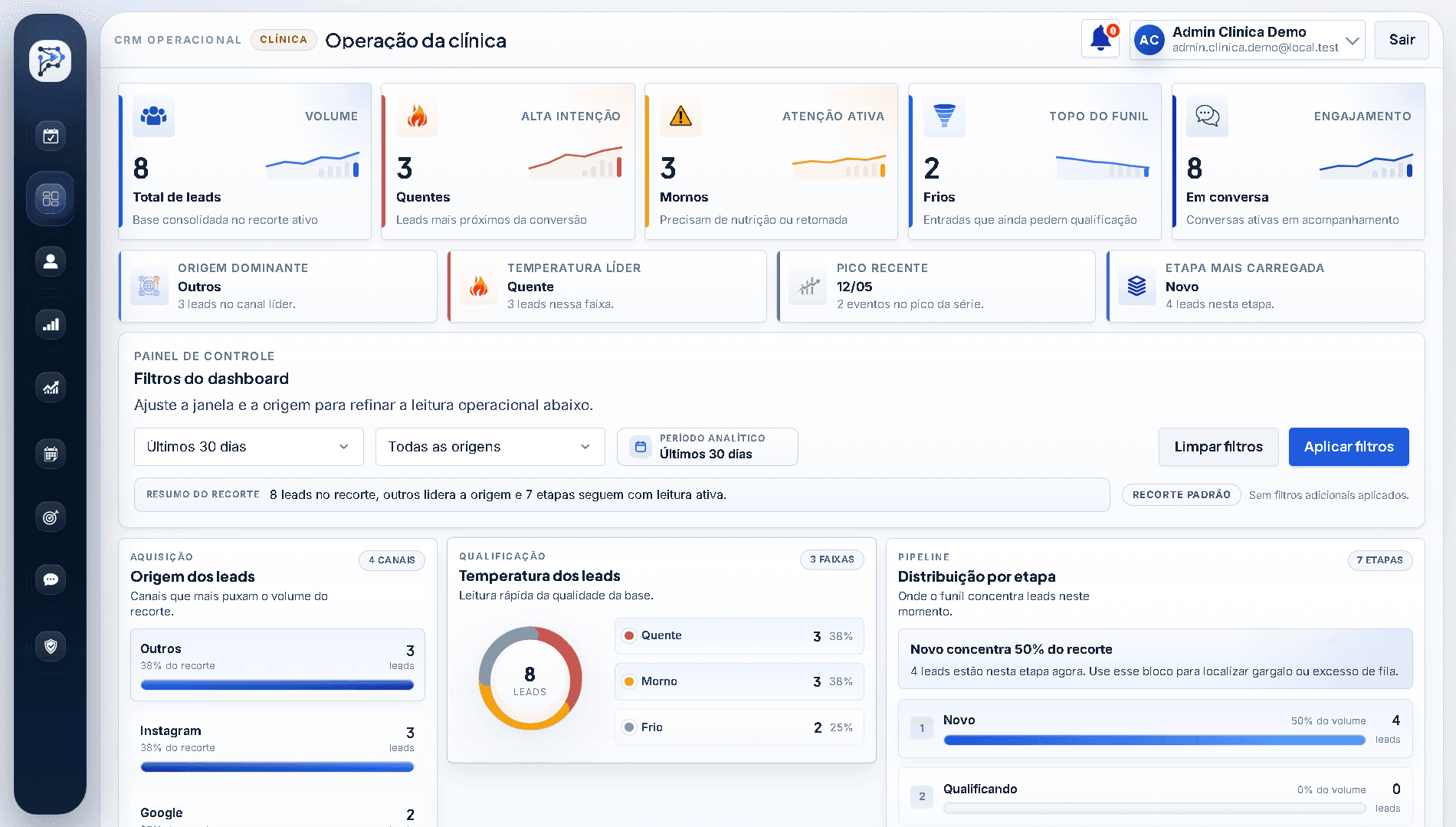Click the Novo stage progress bar
This screenshot has width=1456, height=827.
(x=1155, y=740)
